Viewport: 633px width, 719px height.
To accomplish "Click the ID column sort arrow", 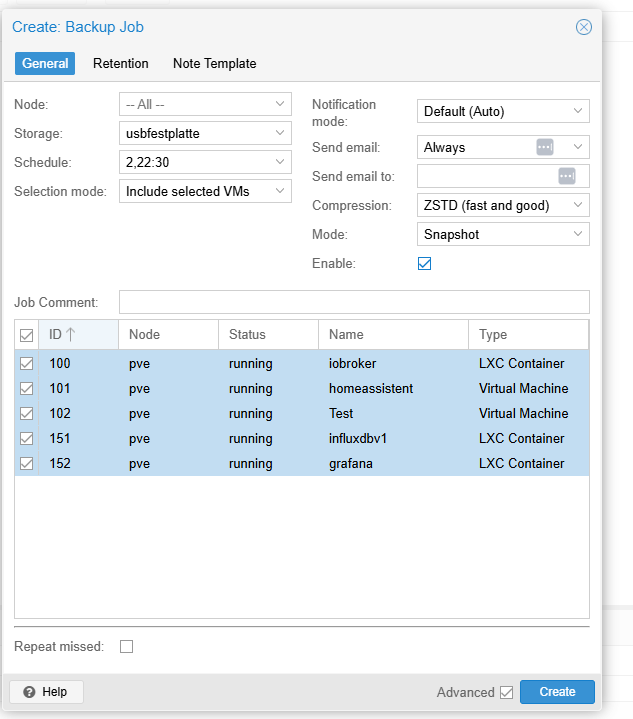I will tap(71, 335).
